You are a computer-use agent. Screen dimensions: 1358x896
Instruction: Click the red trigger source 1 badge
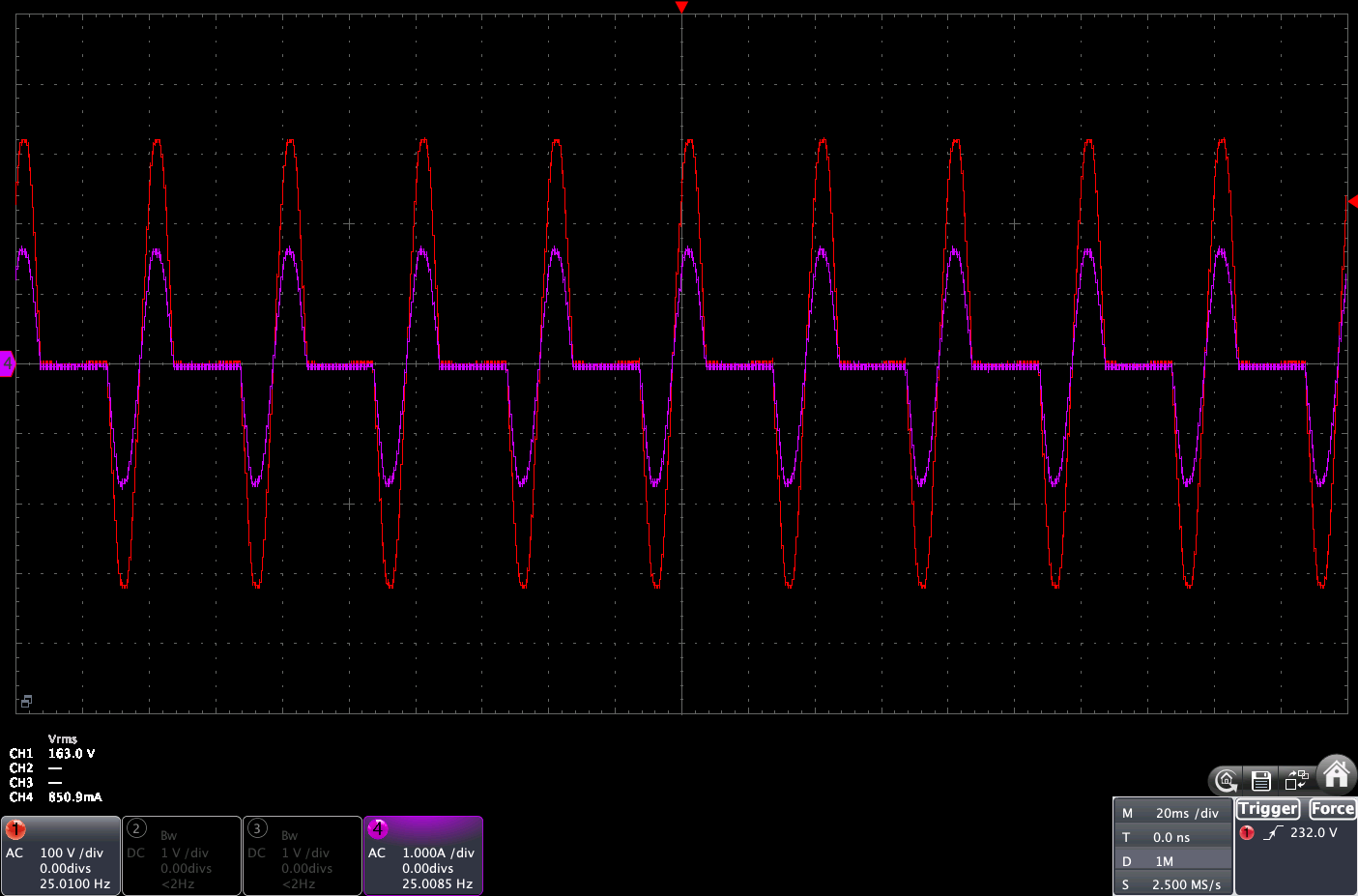(1247, 832)
